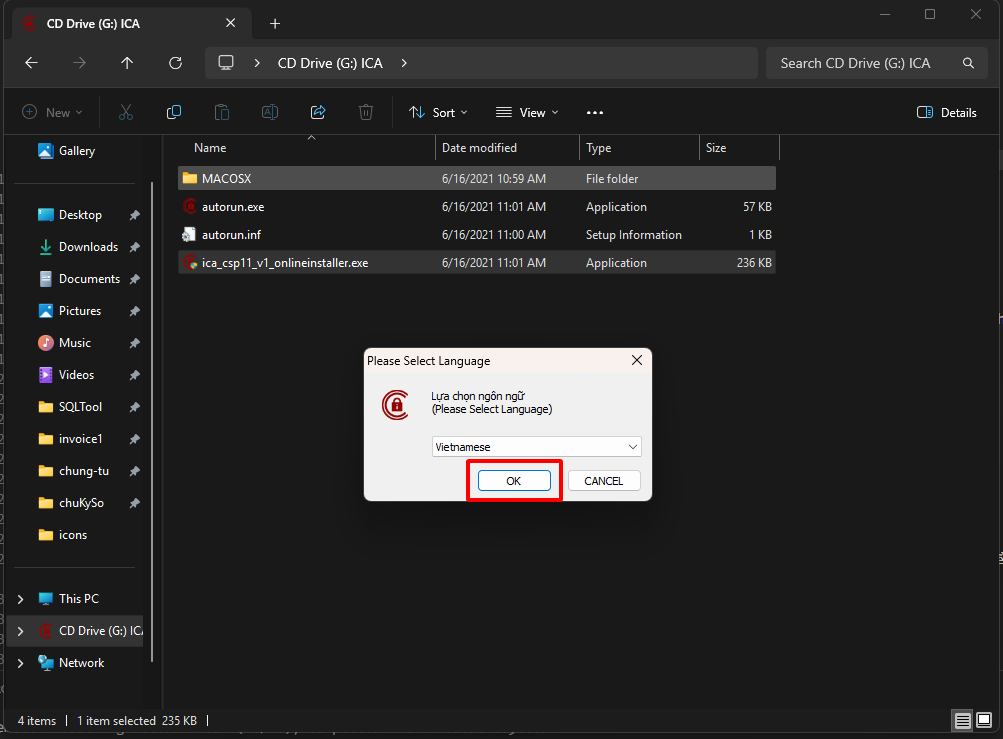1003x739 pixels.
Task: Select the MACOSX folder
Action: click(x=477, y=179)
